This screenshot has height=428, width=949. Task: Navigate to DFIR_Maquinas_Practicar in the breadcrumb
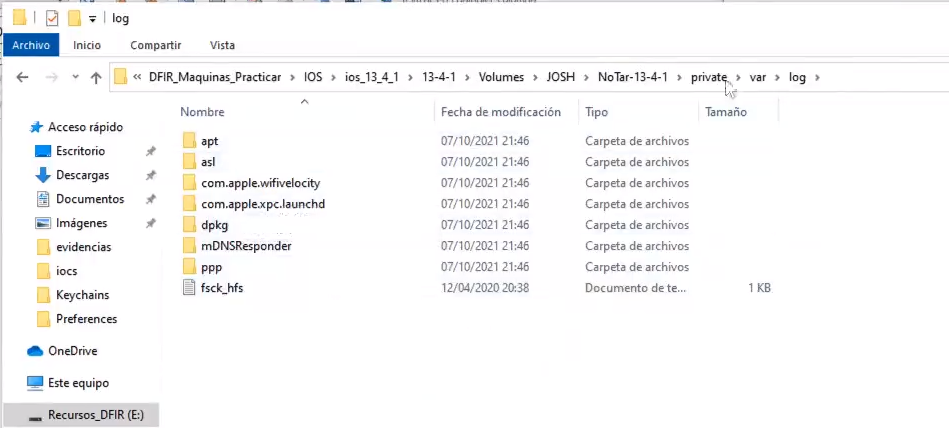pos(215,77)
